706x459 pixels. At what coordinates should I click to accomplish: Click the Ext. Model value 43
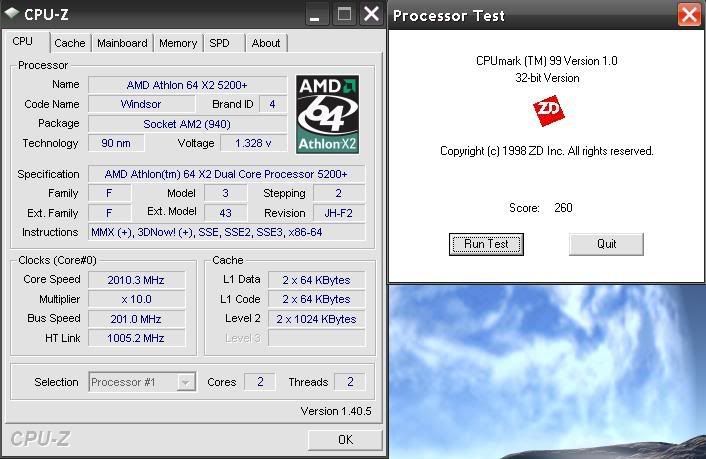point(226,213)
